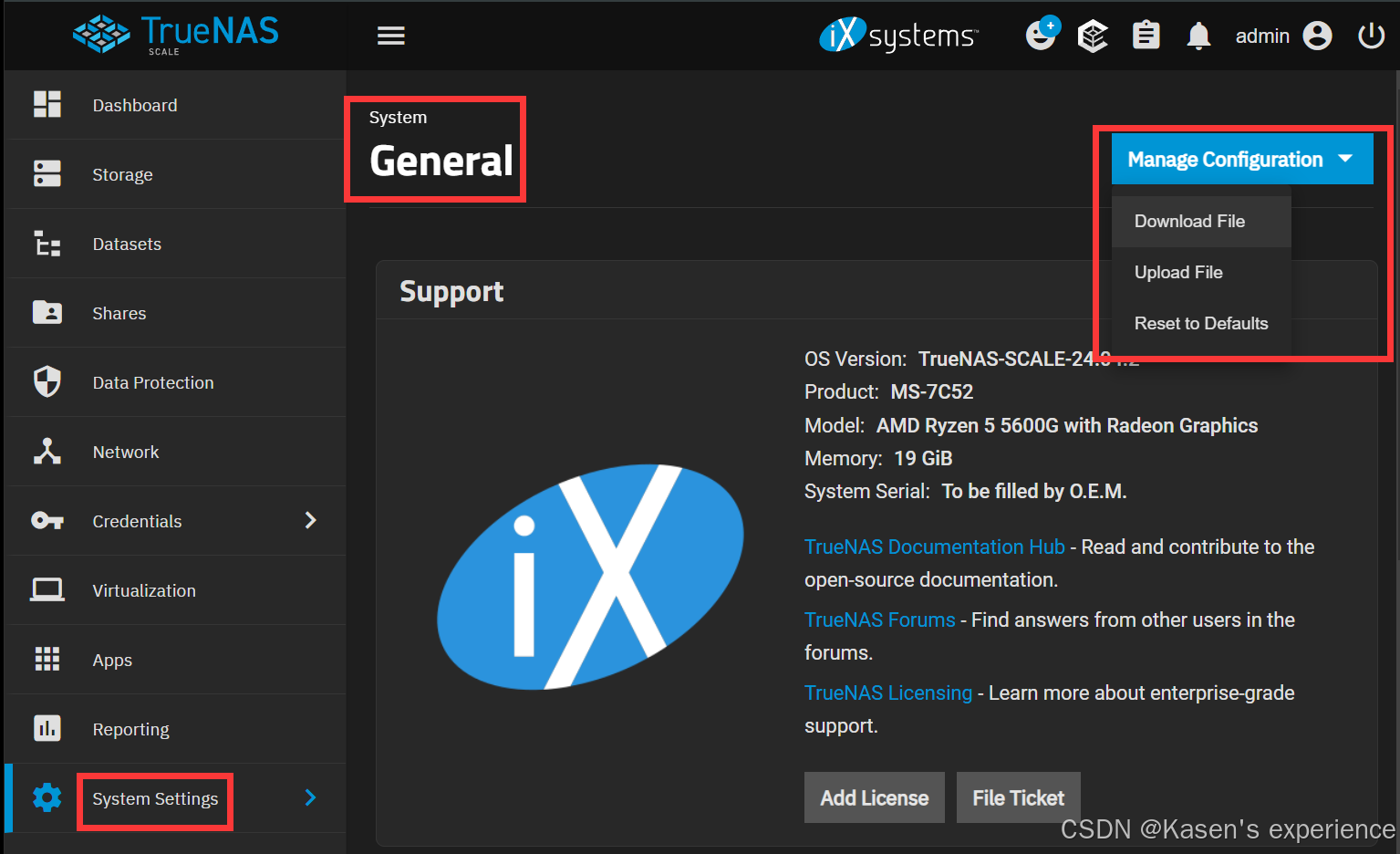Click the TrueNAS SCALE logo
Viewport: 1400px width, 854px height.
tap(176, 35)
